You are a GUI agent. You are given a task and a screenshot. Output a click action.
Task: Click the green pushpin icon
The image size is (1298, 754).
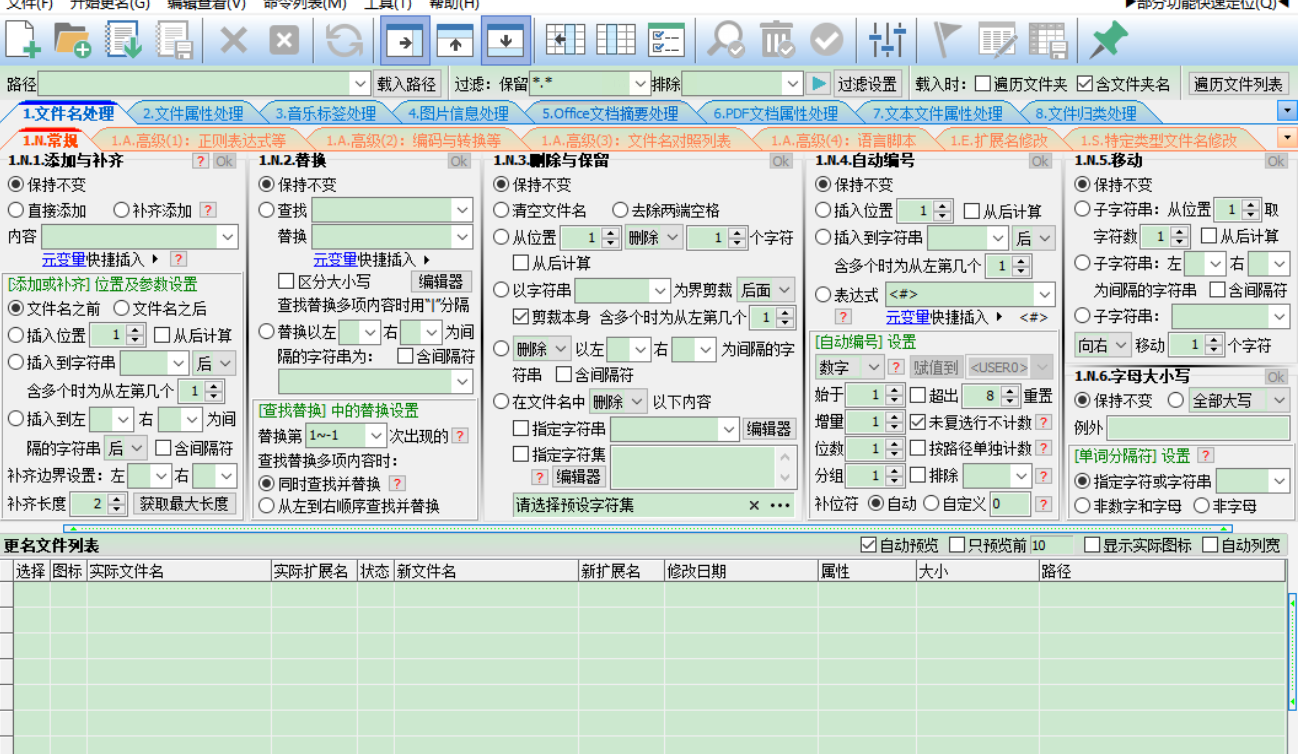1108,40
